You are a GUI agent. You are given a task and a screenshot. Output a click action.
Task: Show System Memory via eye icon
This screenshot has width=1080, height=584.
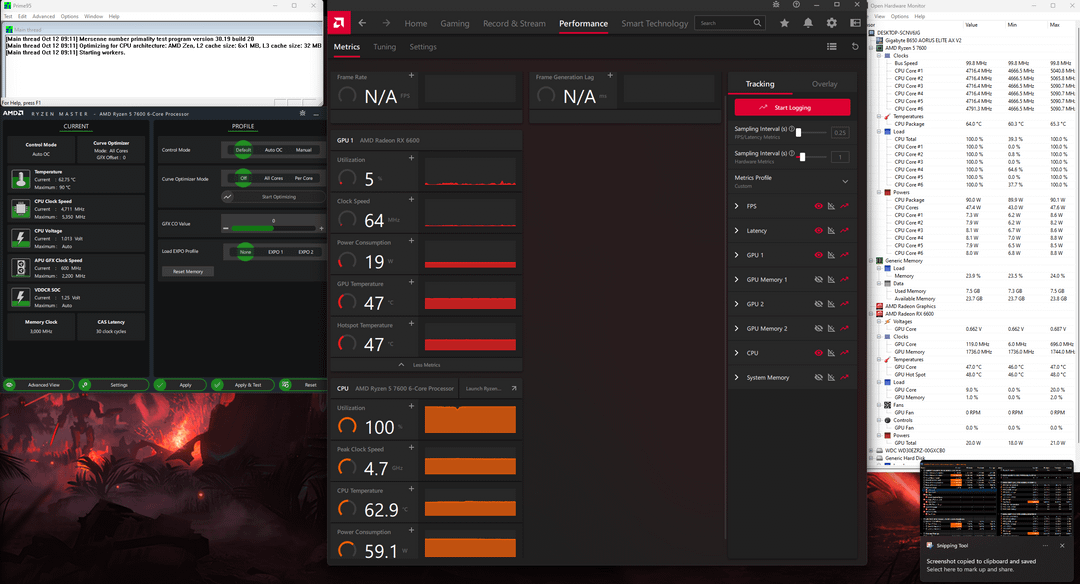pyautogui.click(x=818, y=377)
